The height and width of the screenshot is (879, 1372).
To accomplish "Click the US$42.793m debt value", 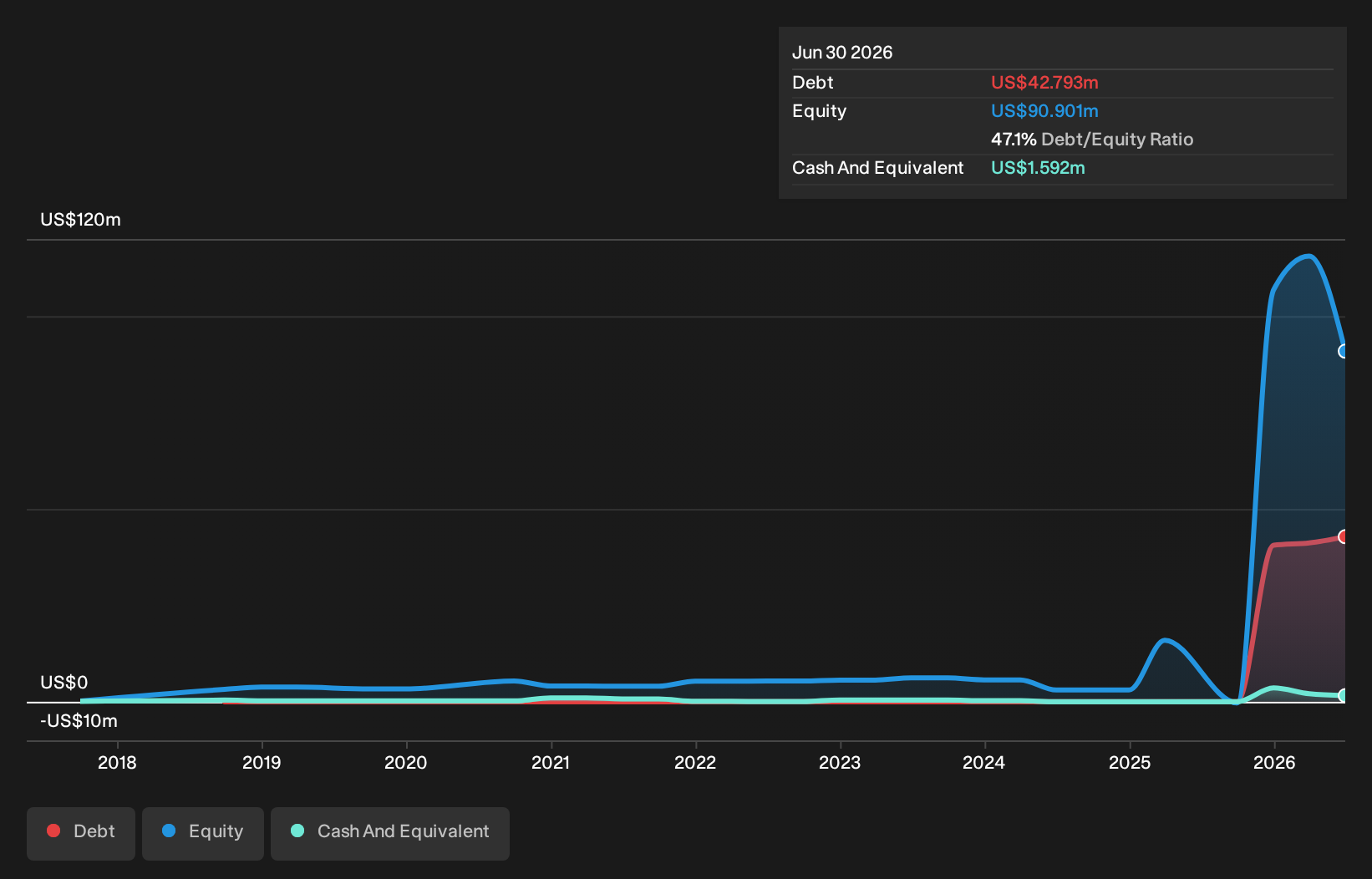I will [1044, 83].
